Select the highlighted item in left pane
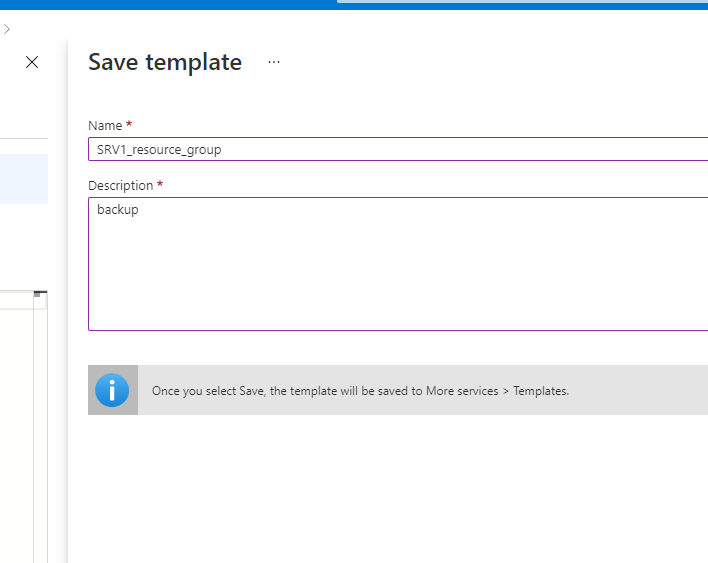The image size is (708, 563). click(x=24, y=179)
